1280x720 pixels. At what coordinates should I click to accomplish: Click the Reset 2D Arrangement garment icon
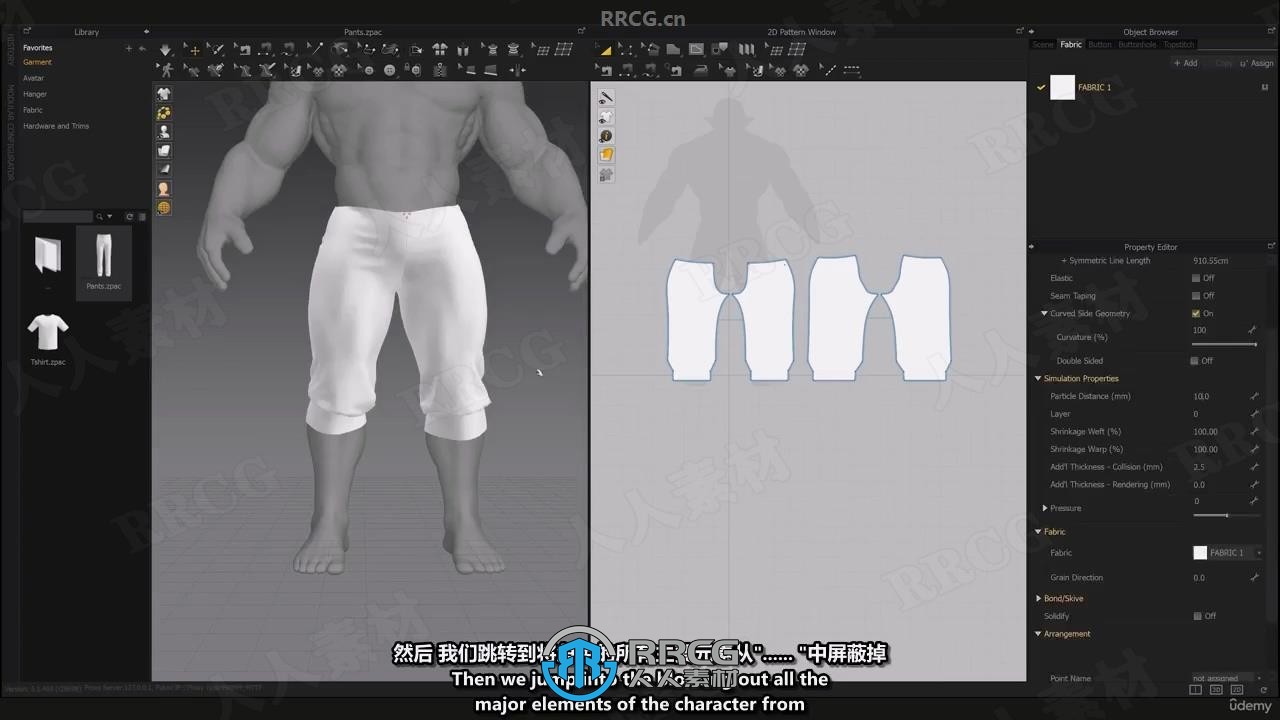point(440,49)
